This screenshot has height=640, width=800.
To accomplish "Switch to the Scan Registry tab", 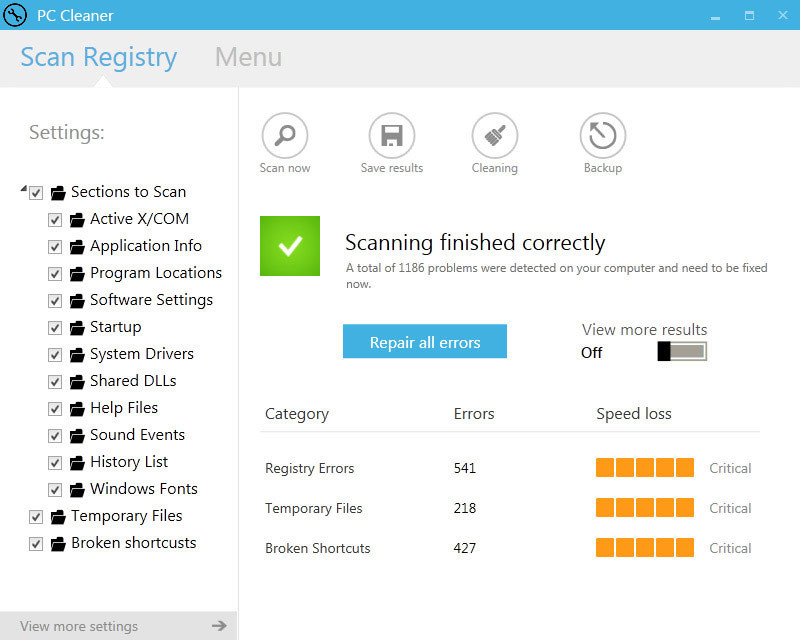I will (x=98, y=57).
